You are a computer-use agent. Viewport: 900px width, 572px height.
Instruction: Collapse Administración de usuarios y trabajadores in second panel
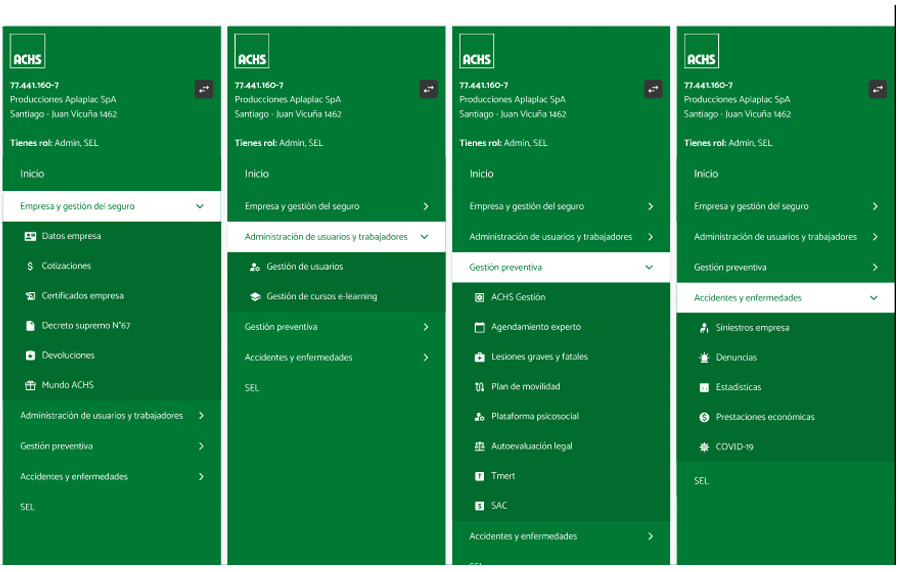(x=336, y=237)
